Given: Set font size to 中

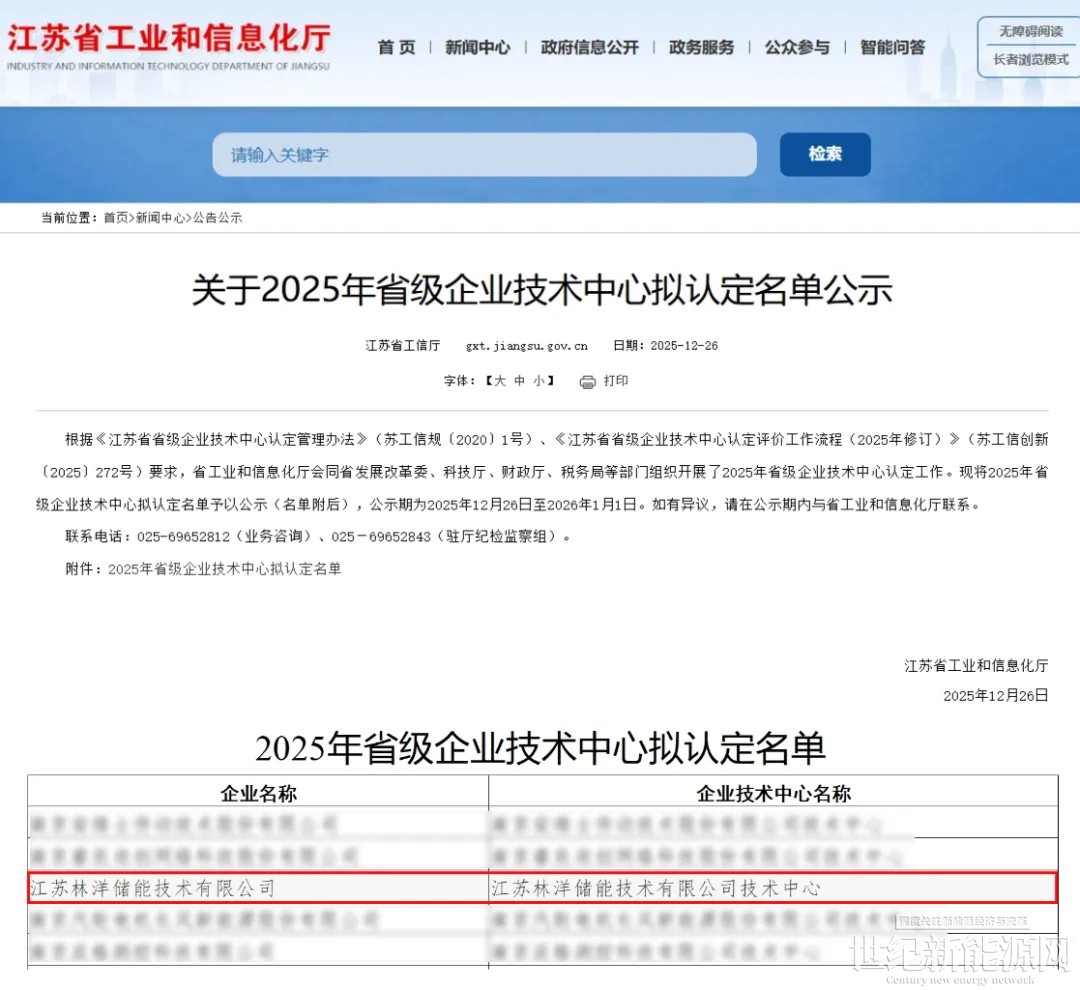Looking at the screenshot, I should pos(520,381).
